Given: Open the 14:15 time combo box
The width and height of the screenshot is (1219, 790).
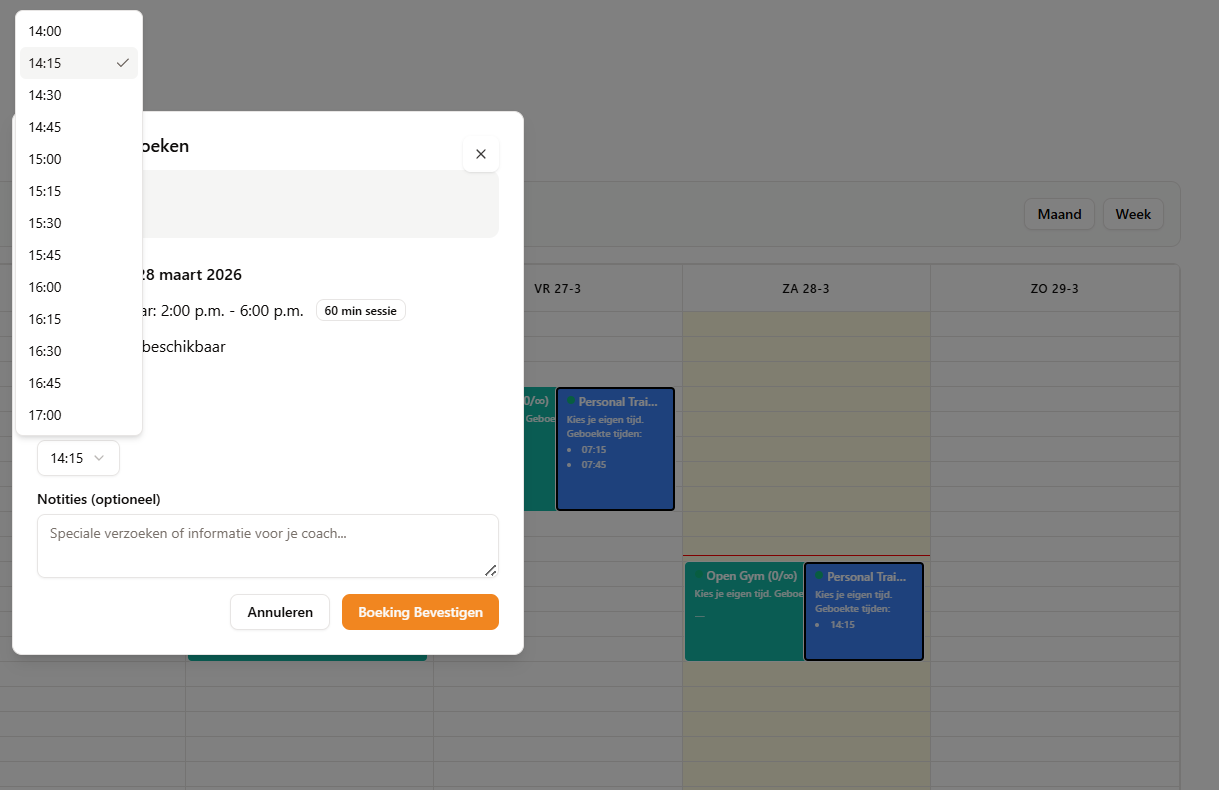Looking at the screenshot, I should pyautogui.click(x=78, y=458).
